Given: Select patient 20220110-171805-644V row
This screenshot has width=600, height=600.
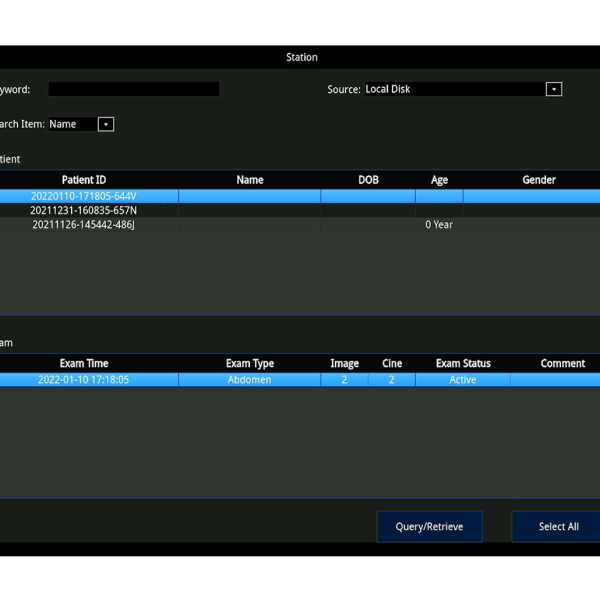Looking at the screenshot, I should tap(84, 196).
